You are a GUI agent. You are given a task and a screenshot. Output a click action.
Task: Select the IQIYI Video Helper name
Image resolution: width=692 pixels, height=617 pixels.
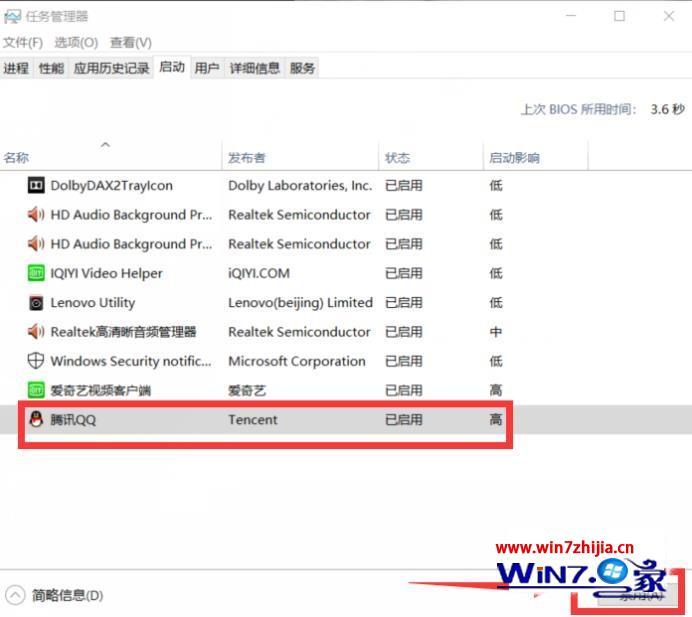click(x=106, y=274)
